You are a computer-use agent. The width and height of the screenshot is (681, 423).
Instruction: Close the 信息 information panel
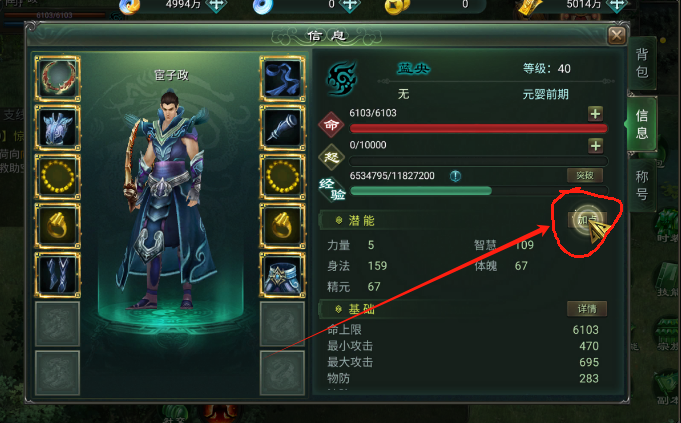[617, 35]
